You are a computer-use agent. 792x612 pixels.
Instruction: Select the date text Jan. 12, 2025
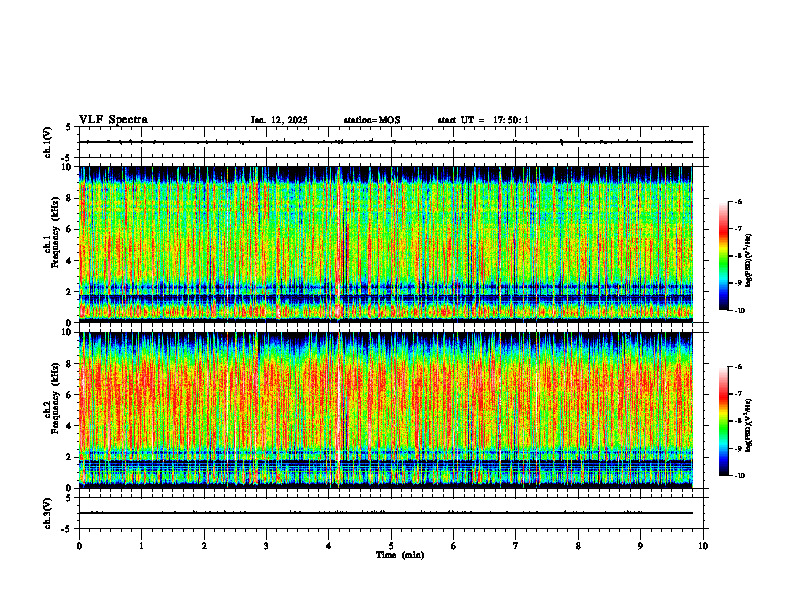pos(279,120)
